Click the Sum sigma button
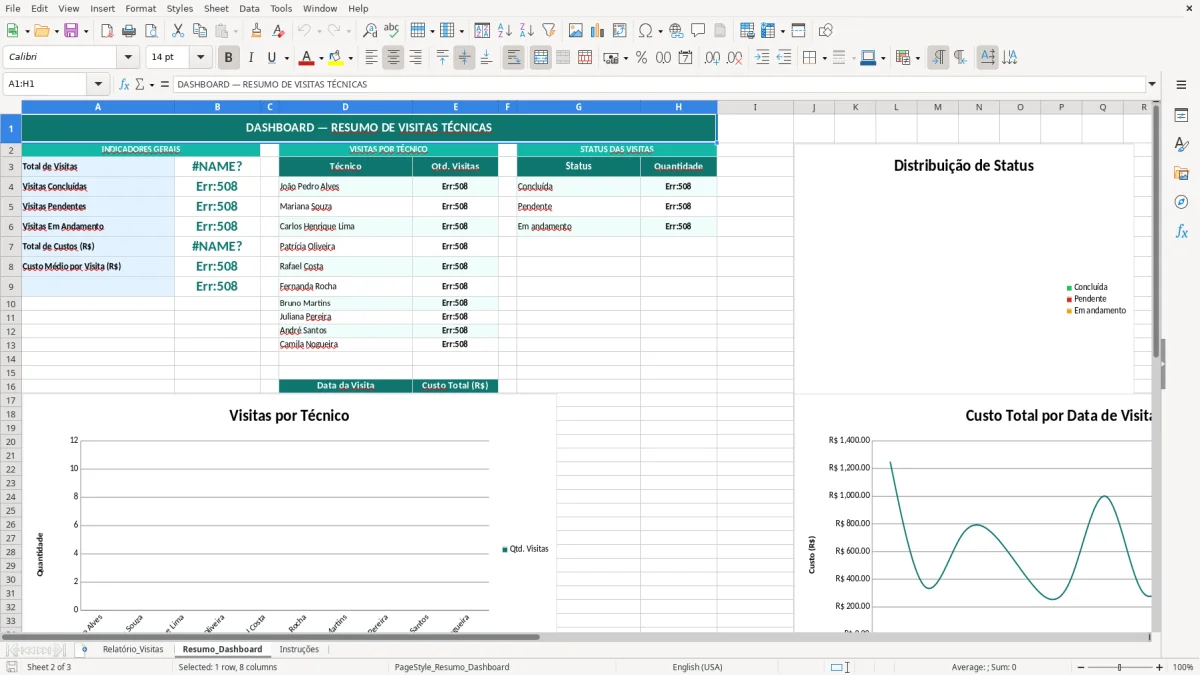The image size is (1200, 675). (x=139, y=85)
